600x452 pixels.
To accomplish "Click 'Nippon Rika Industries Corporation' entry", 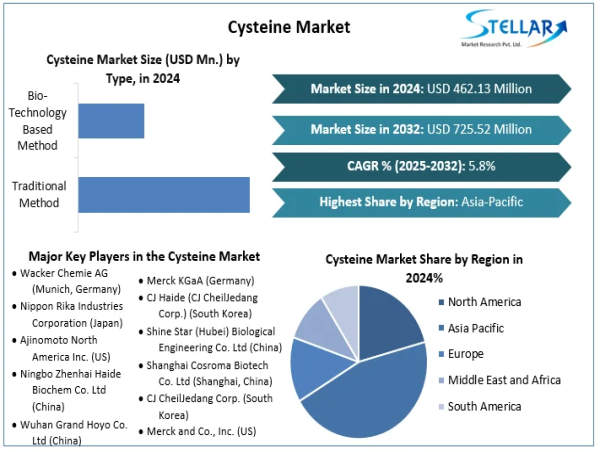I will coord(67,315).
